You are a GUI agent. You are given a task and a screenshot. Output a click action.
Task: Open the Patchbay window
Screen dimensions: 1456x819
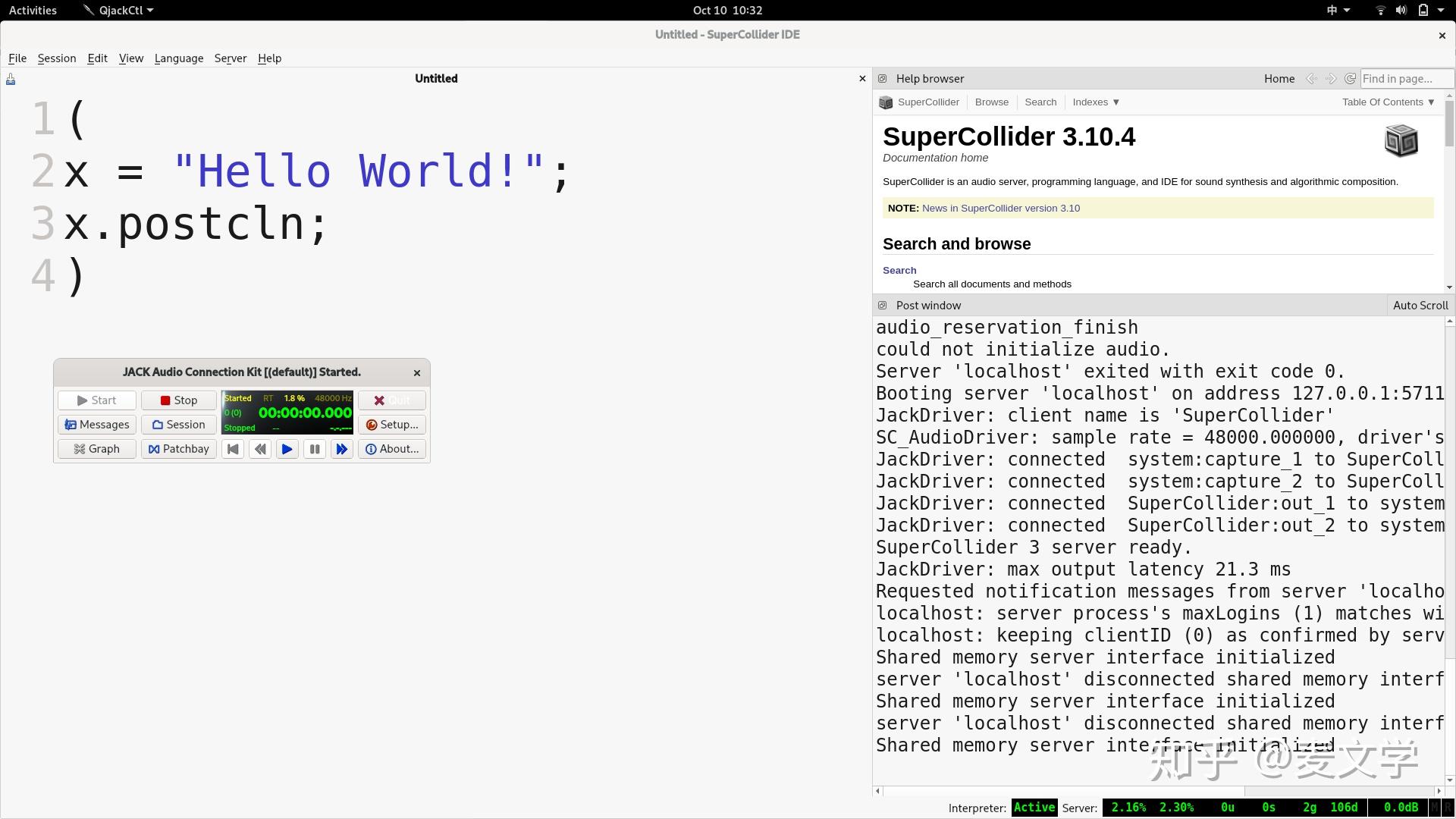coord(178,448)
